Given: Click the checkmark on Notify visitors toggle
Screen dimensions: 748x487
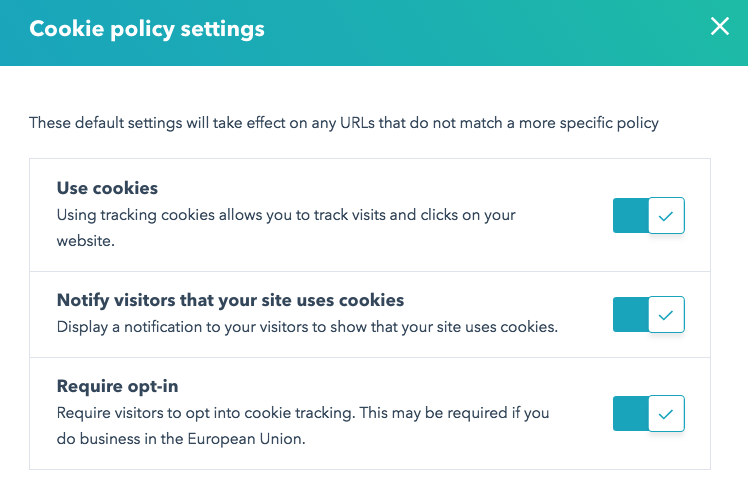Looking at the screenshot, I should click(x=667, y=314).
